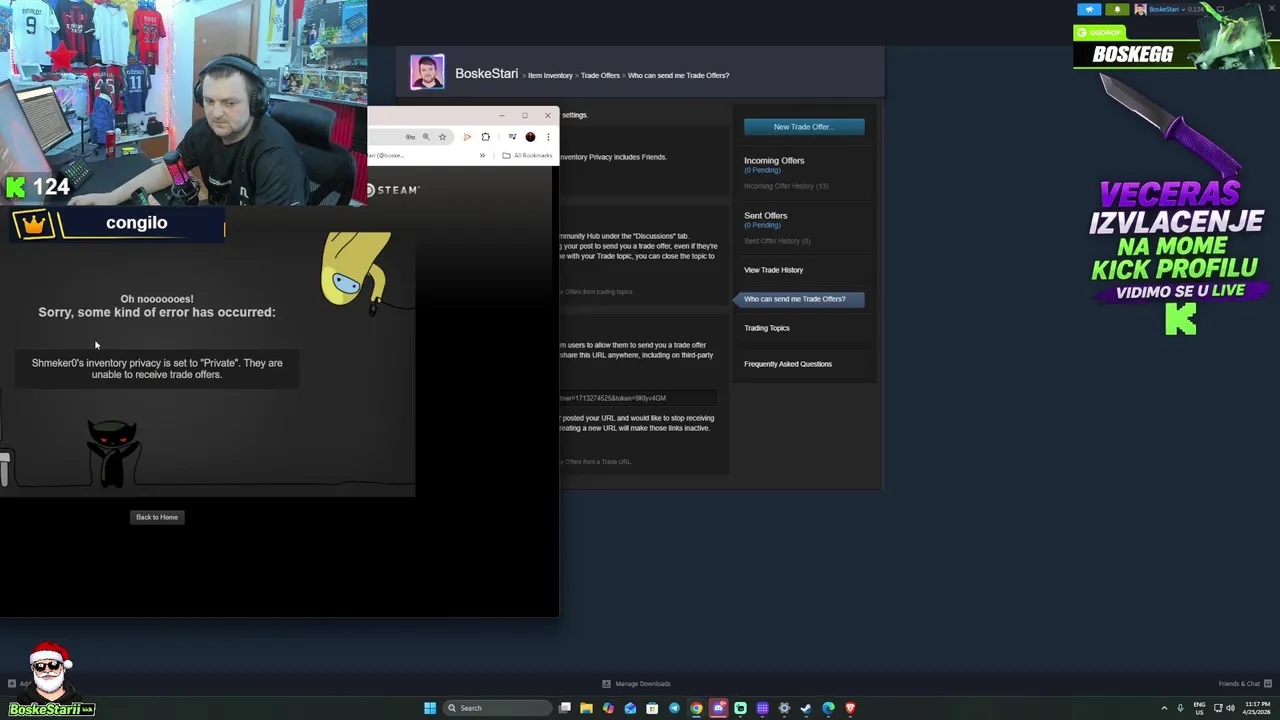Image resolution: width=1280 pixels, height=720 pixels.
Task: Open Incoming Offers section
Action: coord(774,160)
